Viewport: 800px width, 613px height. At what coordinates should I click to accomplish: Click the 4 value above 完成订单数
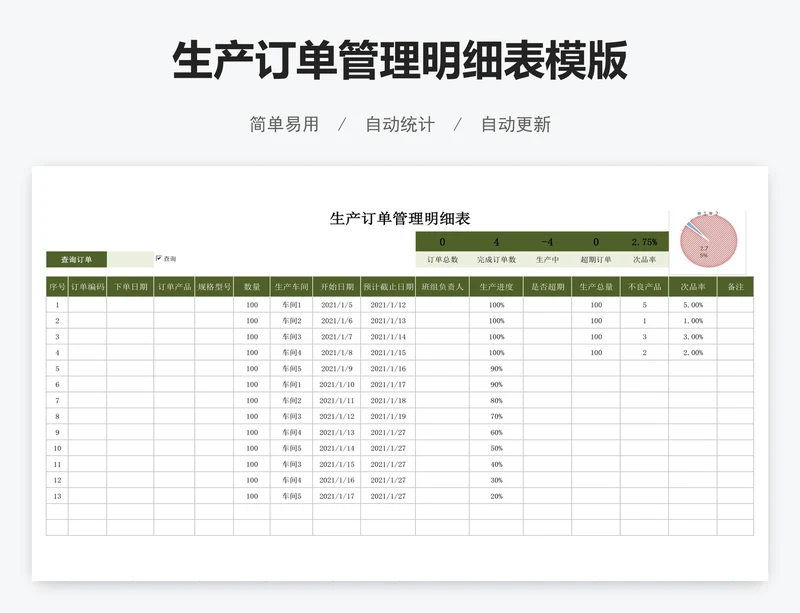pos(496,242)
